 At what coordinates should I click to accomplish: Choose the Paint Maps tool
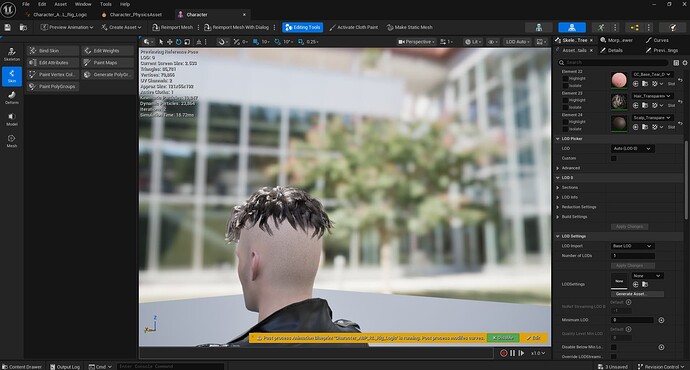(108, 62)
